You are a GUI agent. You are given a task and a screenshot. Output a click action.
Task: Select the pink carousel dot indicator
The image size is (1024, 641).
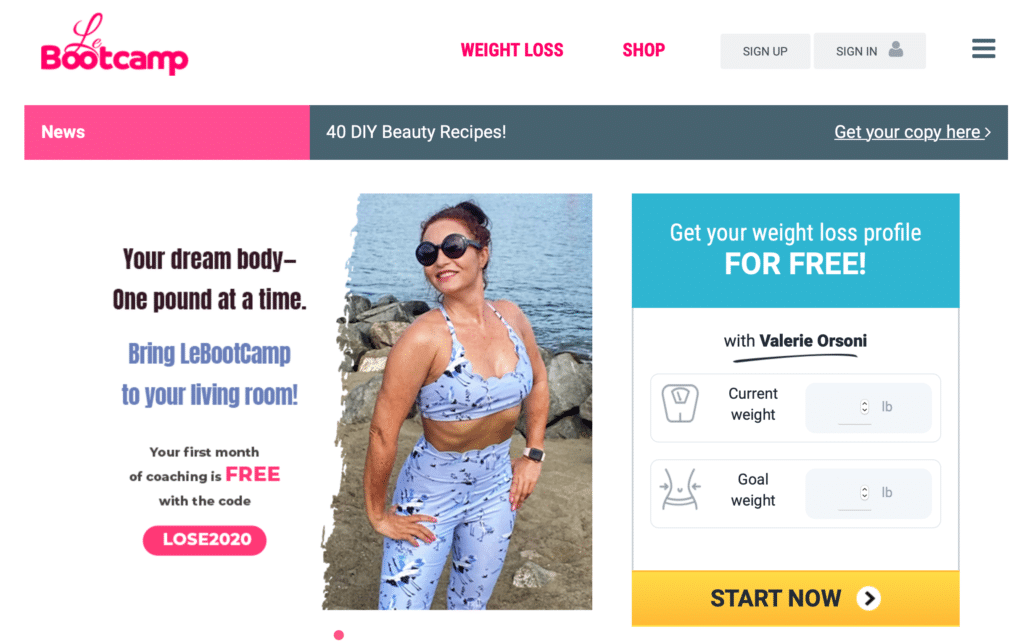[x=338, y=634]
